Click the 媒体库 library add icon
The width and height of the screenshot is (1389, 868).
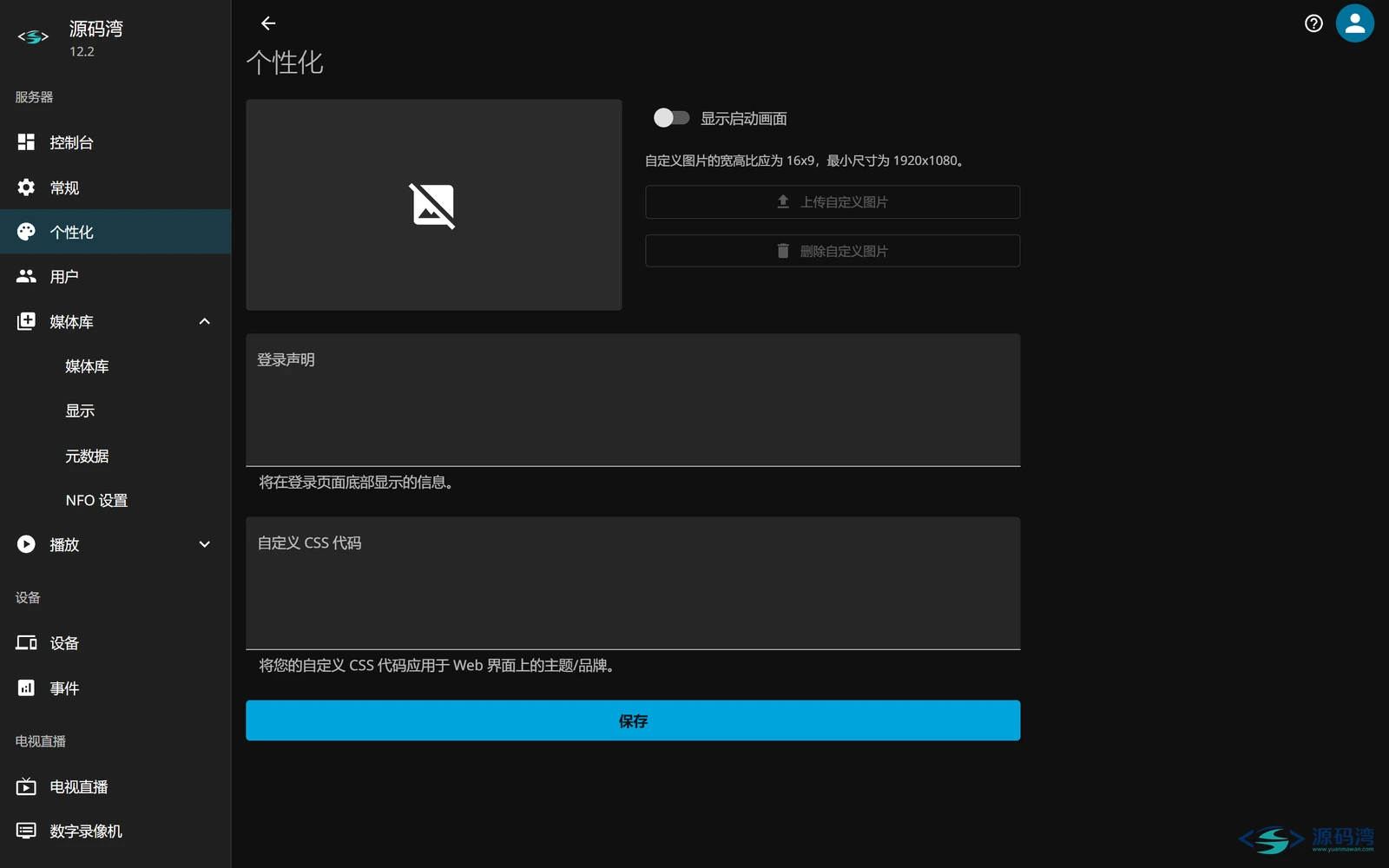click(x=26, y=321)
